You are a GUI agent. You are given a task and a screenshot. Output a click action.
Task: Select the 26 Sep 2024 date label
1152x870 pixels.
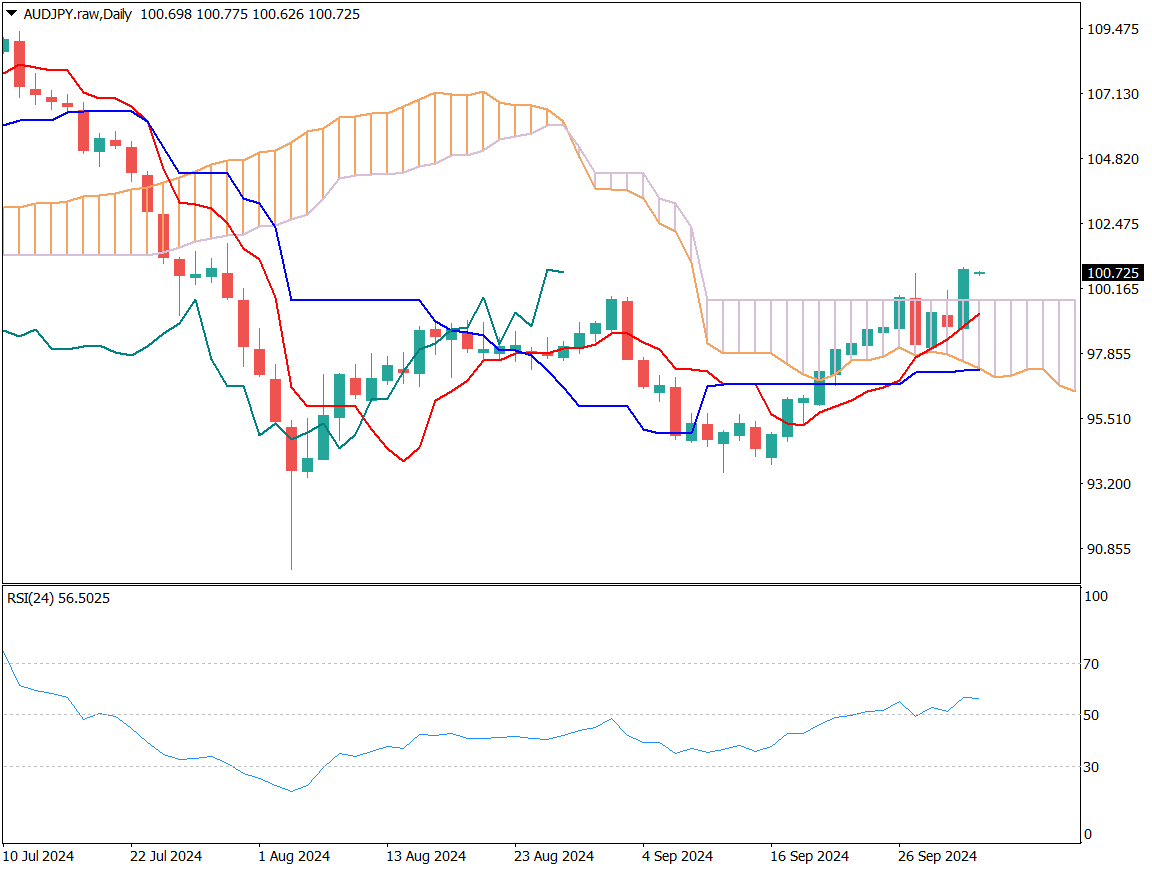click(x=938, y=856)
